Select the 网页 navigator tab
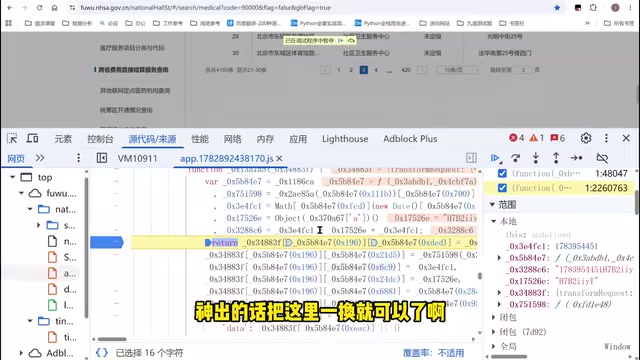Image resolution: width=640 pixels, height=360 pixels. (x=16, y=158)
